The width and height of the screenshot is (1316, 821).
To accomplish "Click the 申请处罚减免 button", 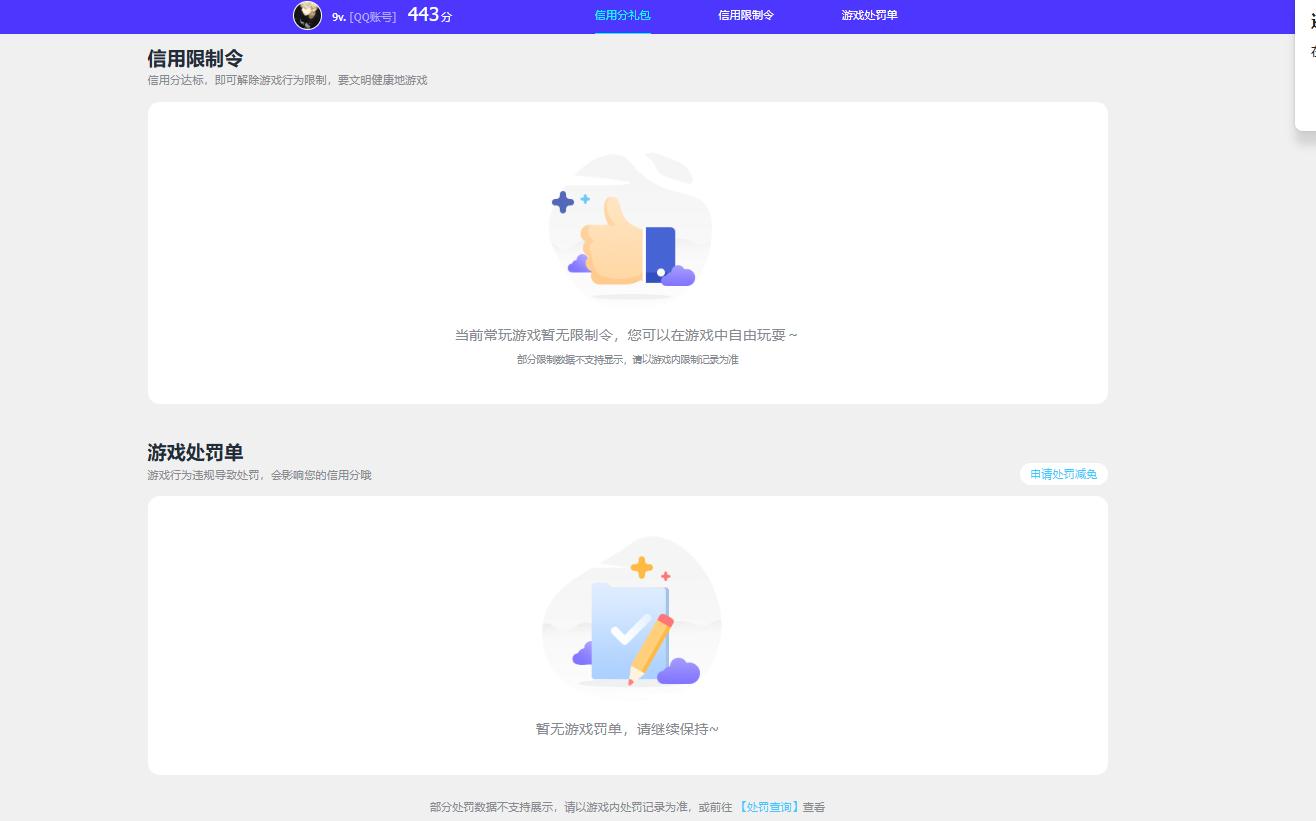I will [x=1063, y=473].
